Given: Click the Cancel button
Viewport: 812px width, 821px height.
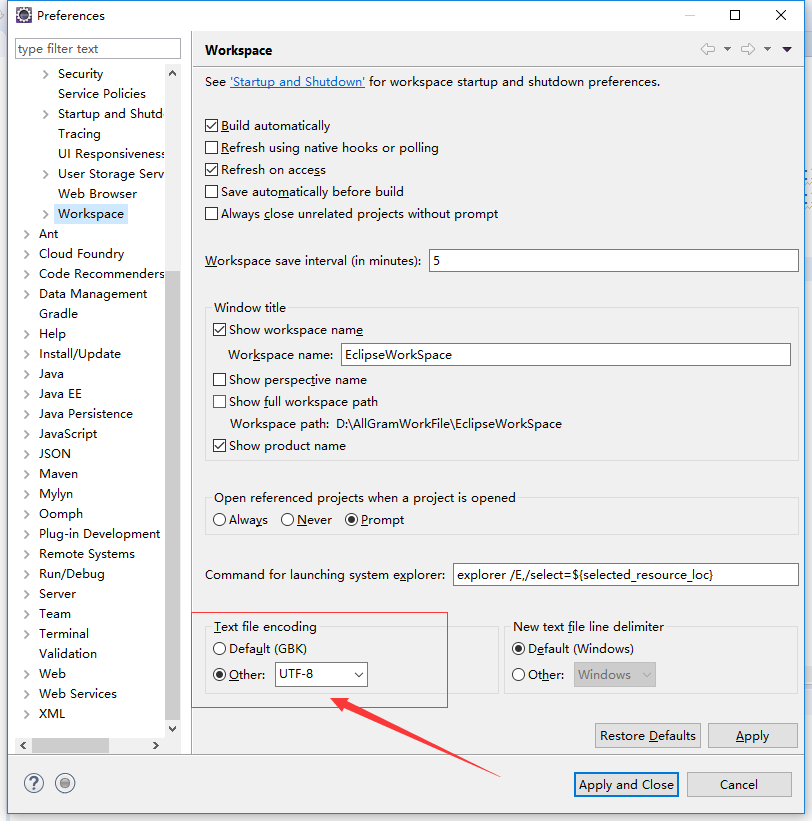Looking at the screenshot, I should (739, 784).
